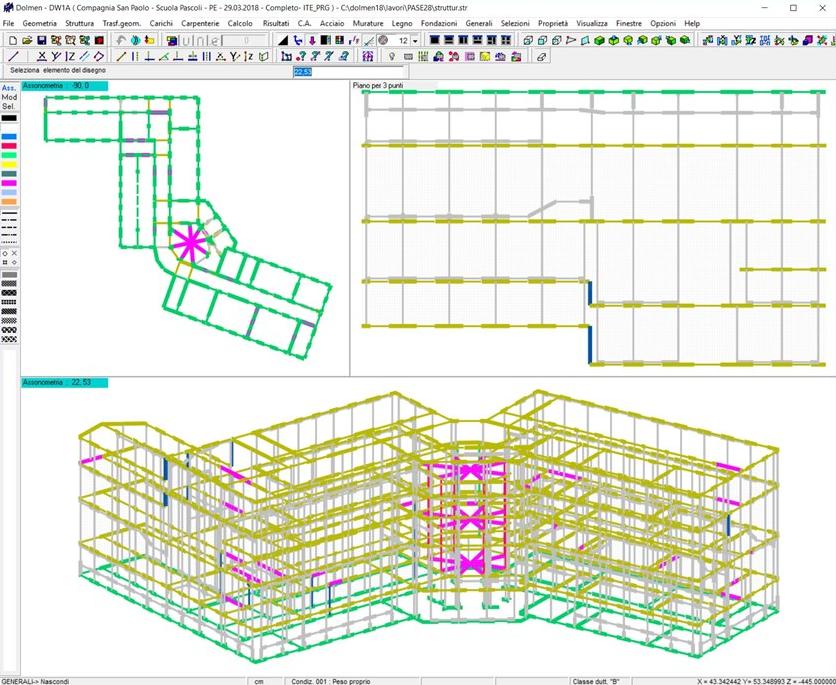836x685 pixels.
Task: Pick the magenta color swatch
Action: pyautogui.click(x=9, y=183)
